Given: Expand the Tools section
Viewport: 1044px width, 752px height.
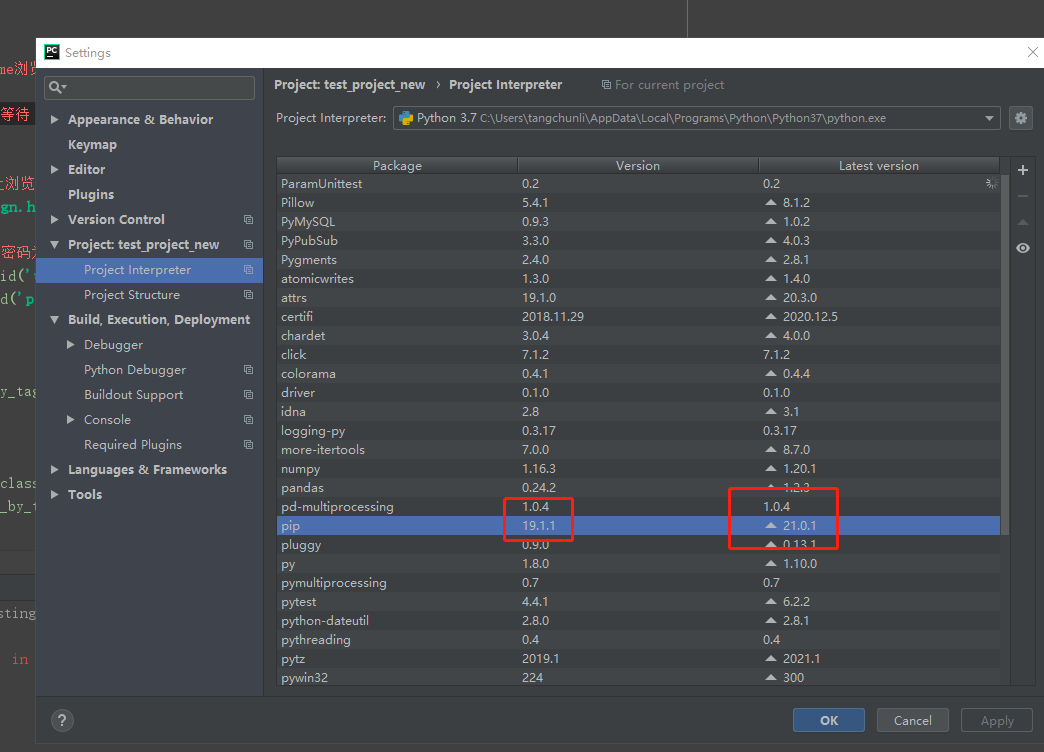Looking at the screenshot, I should pos(55,494).
